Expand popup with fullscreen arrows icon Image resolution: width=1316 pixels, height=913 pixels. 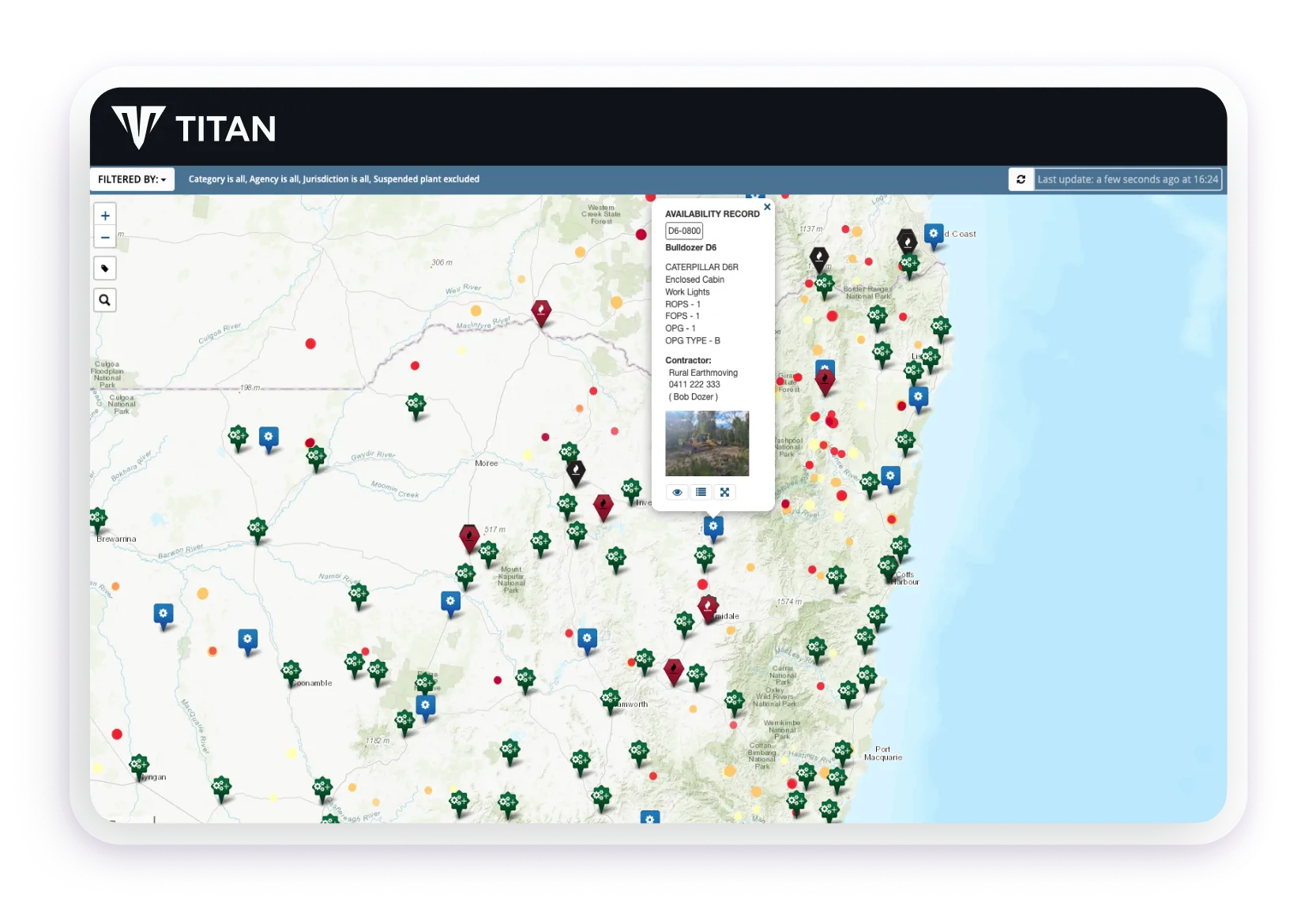click(x=724, y=492)
